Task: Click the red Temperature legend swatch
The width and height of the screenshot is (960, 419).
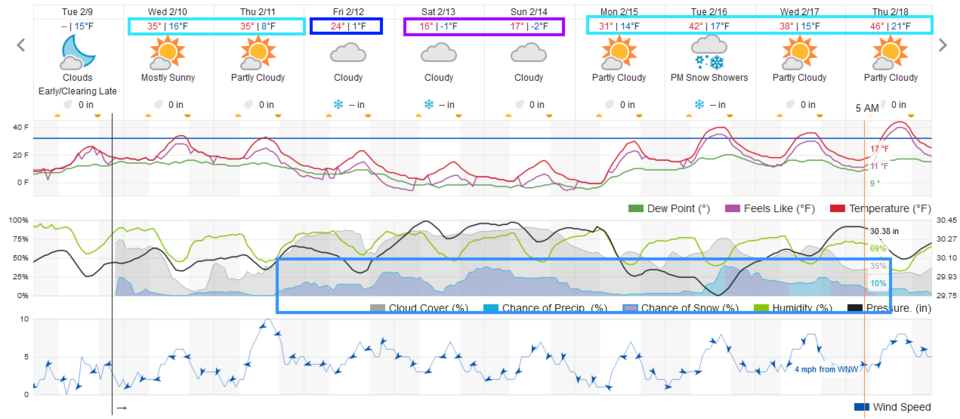Action: (838, 209)
